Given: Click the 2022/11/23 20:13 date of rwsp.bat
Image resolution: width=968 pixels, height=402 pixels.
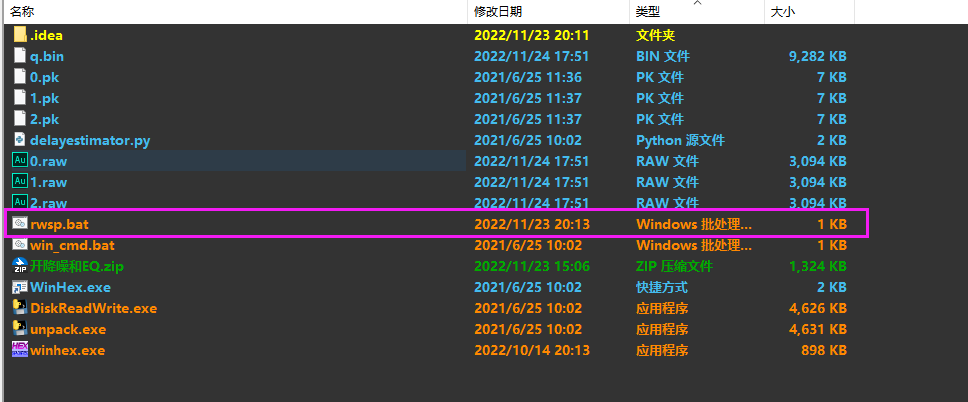Looking at the screenshot, I should 532,224.
